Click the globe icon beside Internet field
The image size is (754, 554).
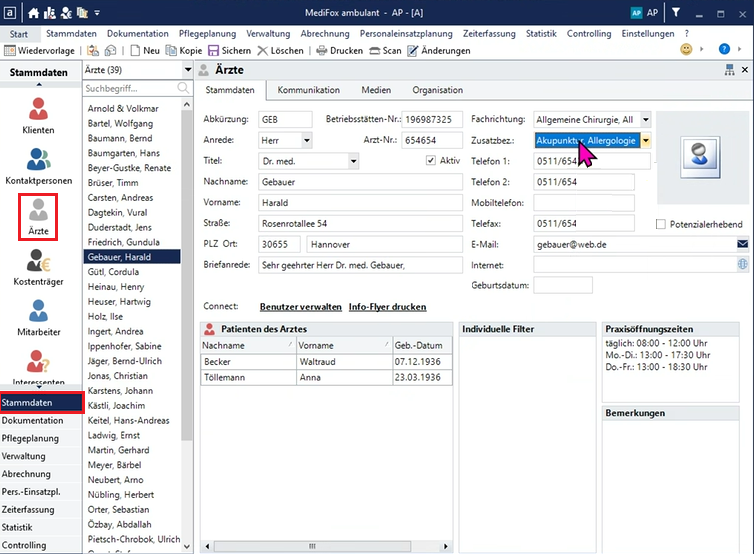tap(742, 265)
